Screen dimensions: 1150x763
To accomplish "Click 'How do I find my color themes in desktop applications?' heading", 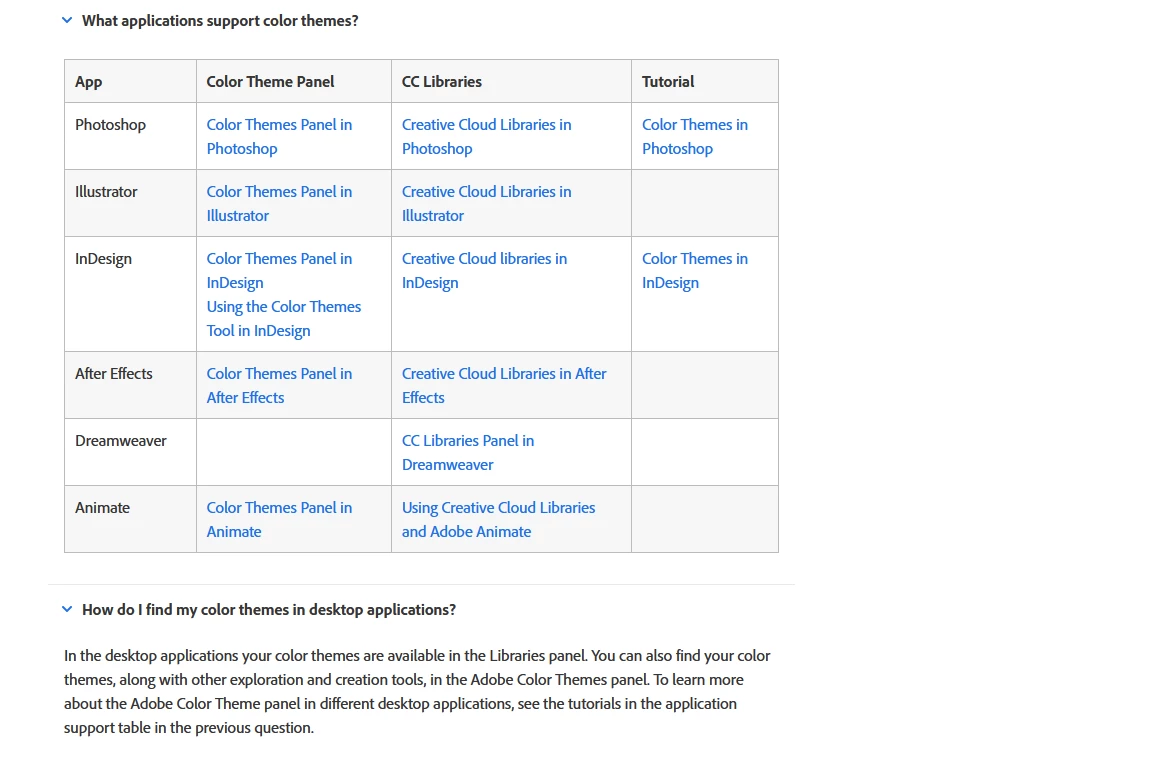I will point(268,610).
